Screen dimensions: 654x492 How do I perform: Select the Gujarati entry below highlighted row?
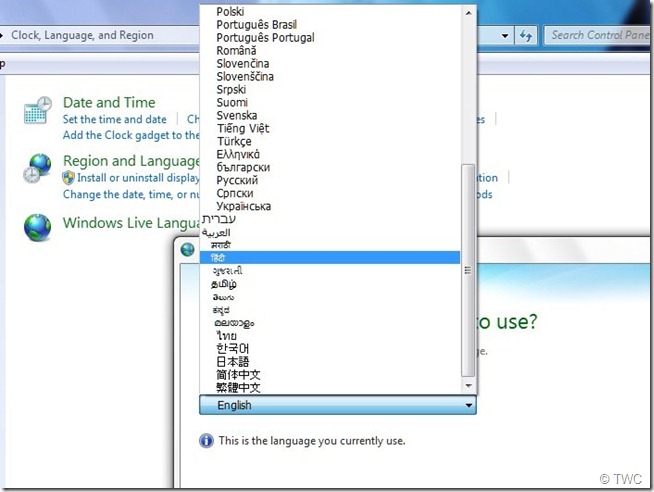point(331,271)
